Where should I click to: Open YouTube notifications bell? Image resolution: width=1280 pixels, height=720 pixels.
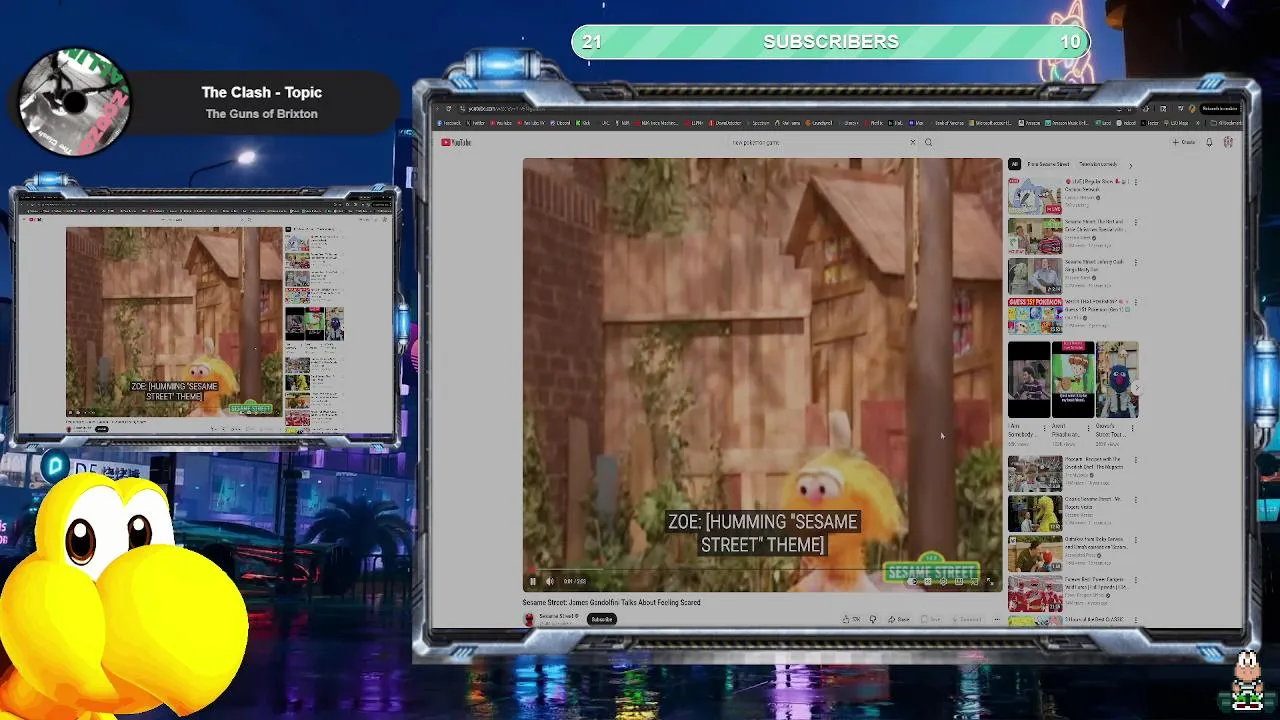(x=1209, y=142)
